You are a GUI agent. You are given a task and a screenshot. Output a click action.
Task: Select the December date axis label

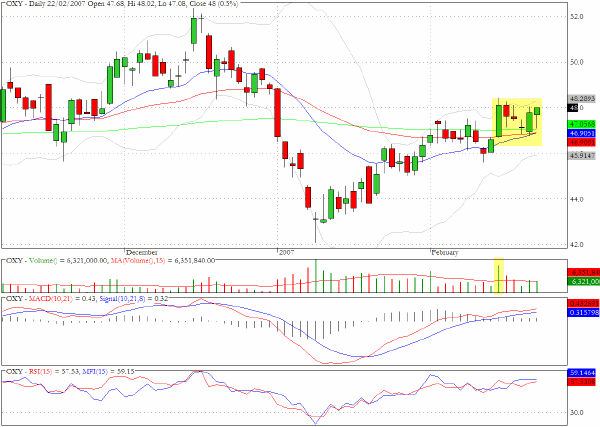(142, 253)
